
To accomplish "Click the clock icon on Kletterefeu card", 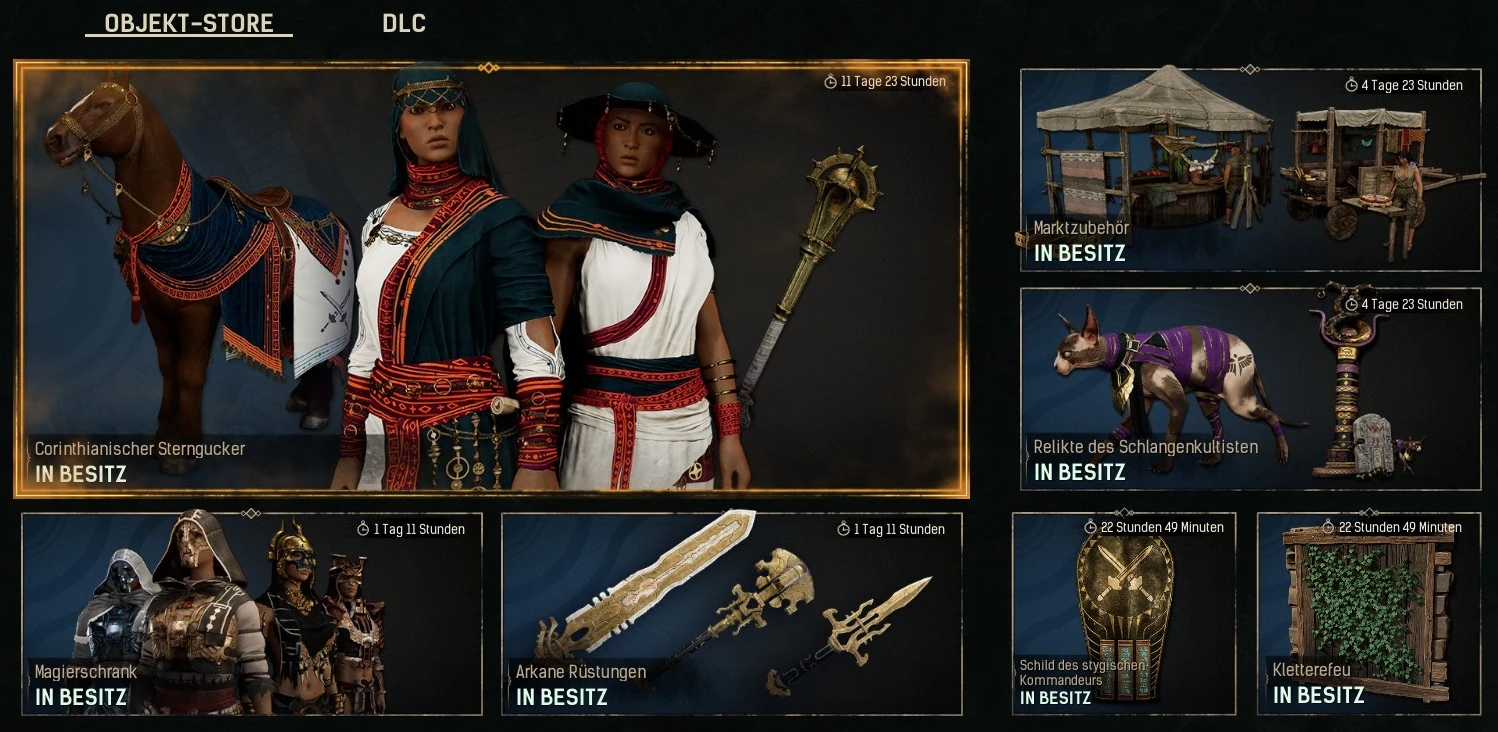I will 1328,527.
